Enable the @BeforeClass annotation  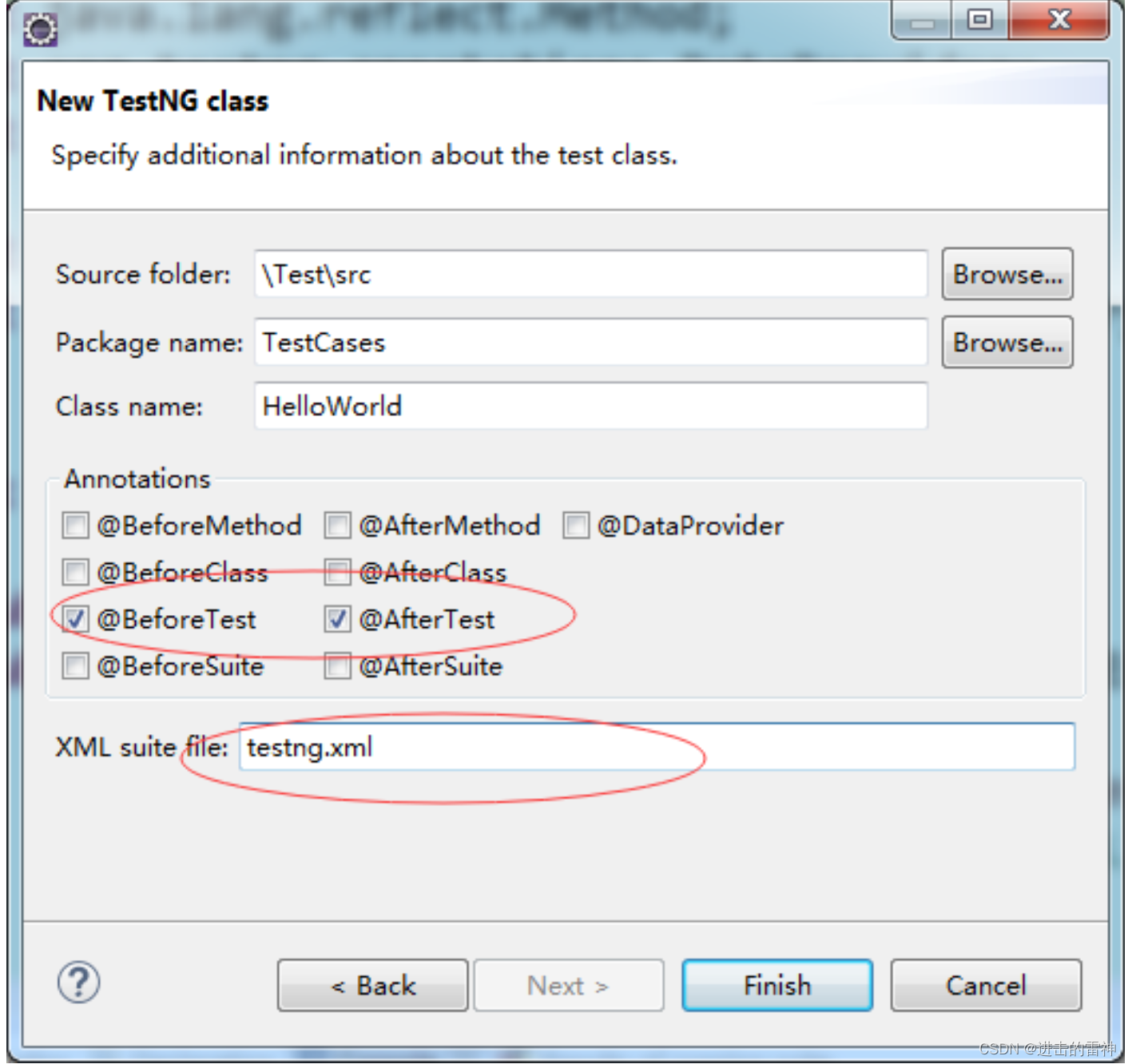(x=75, y=573)
